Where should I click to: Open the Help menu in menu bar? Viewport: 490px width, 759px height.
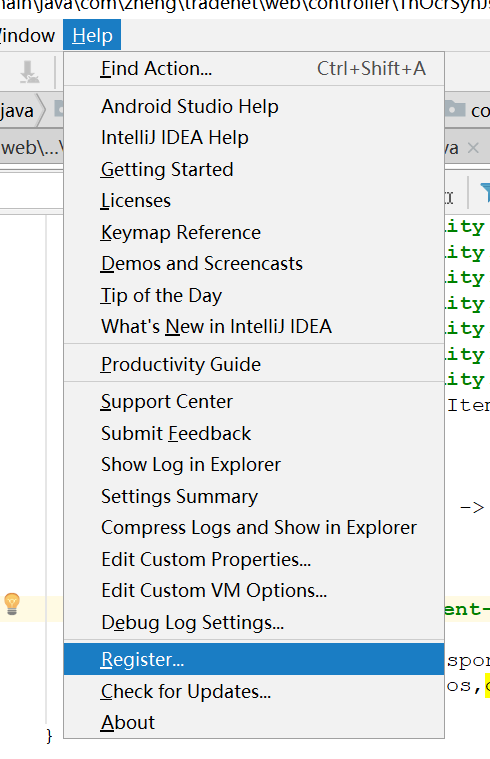(92, 35)
